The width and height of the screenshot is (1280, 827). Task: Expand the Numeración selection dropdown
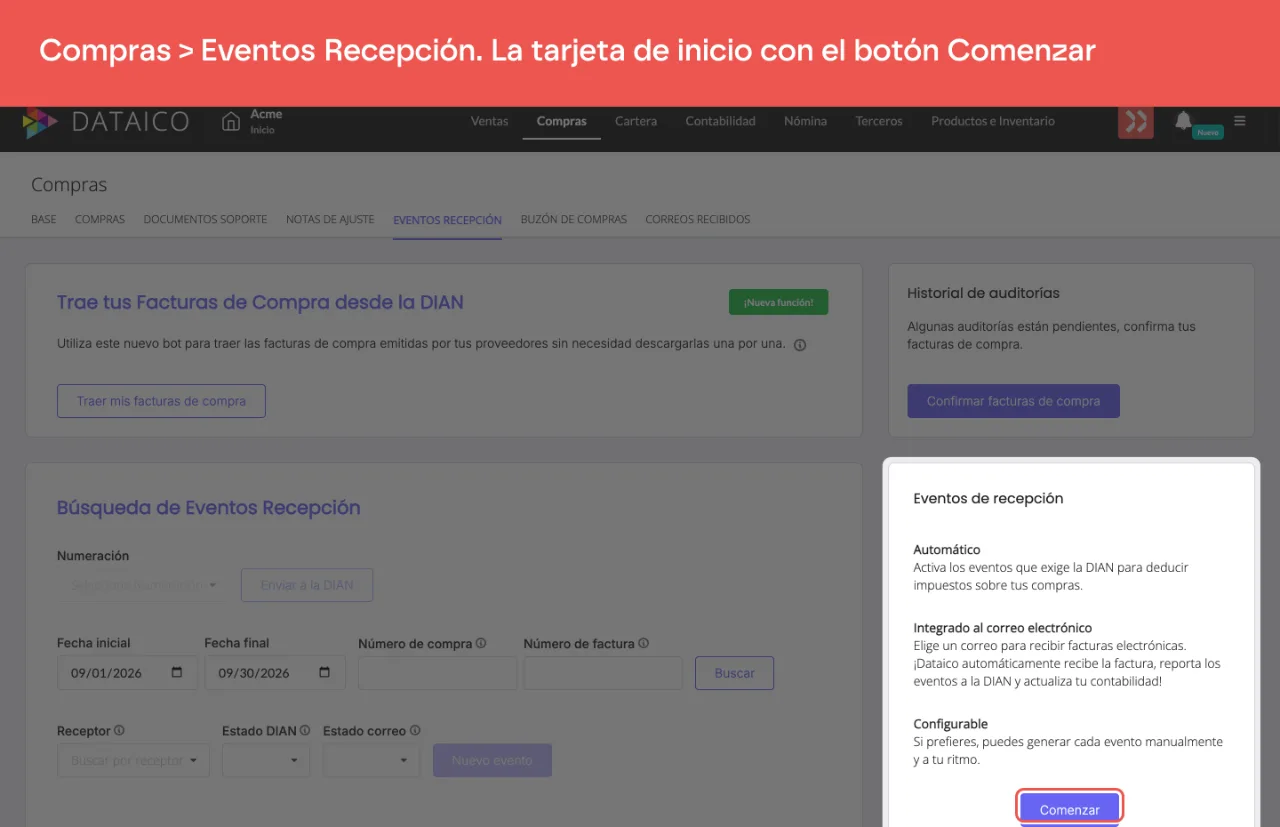[x=145, y=585]
